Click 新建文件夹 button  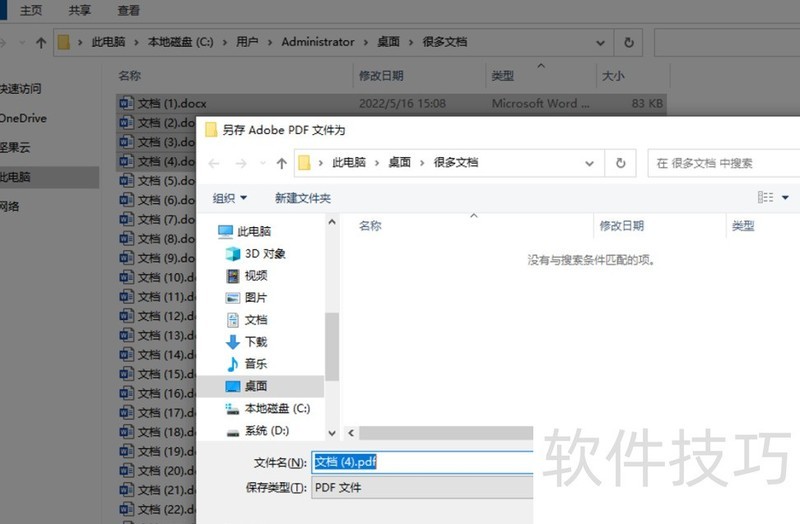(303, 198)
